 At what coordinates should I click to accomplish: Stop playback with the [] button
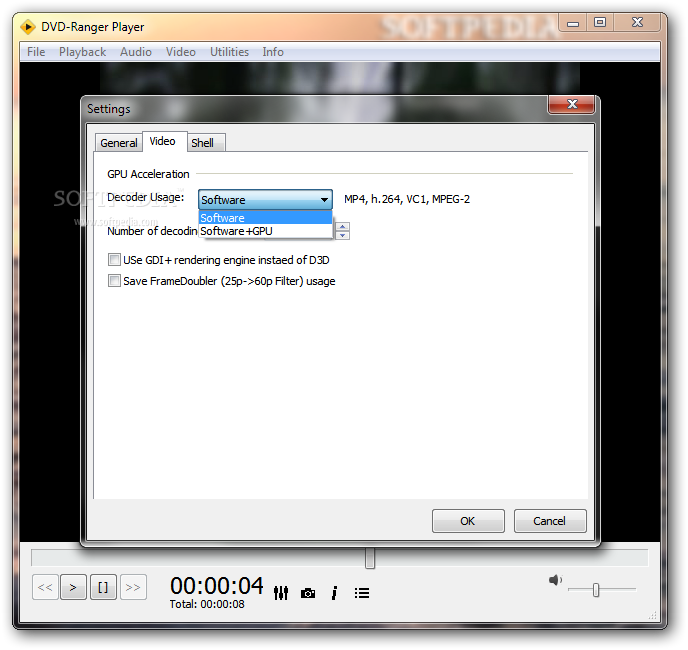[103, 587]
